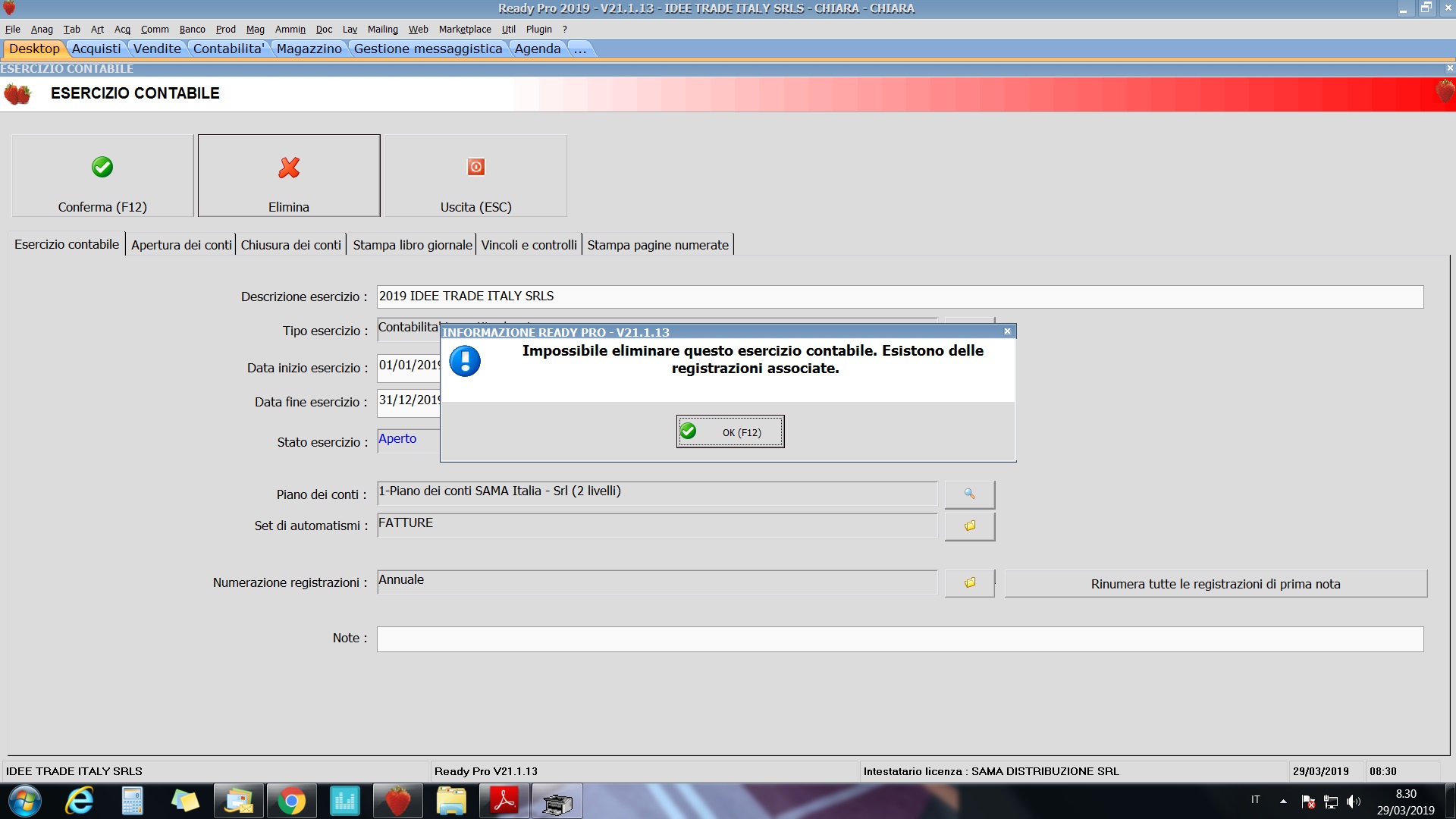Click the Piano dei conti field

pos(657,493)
